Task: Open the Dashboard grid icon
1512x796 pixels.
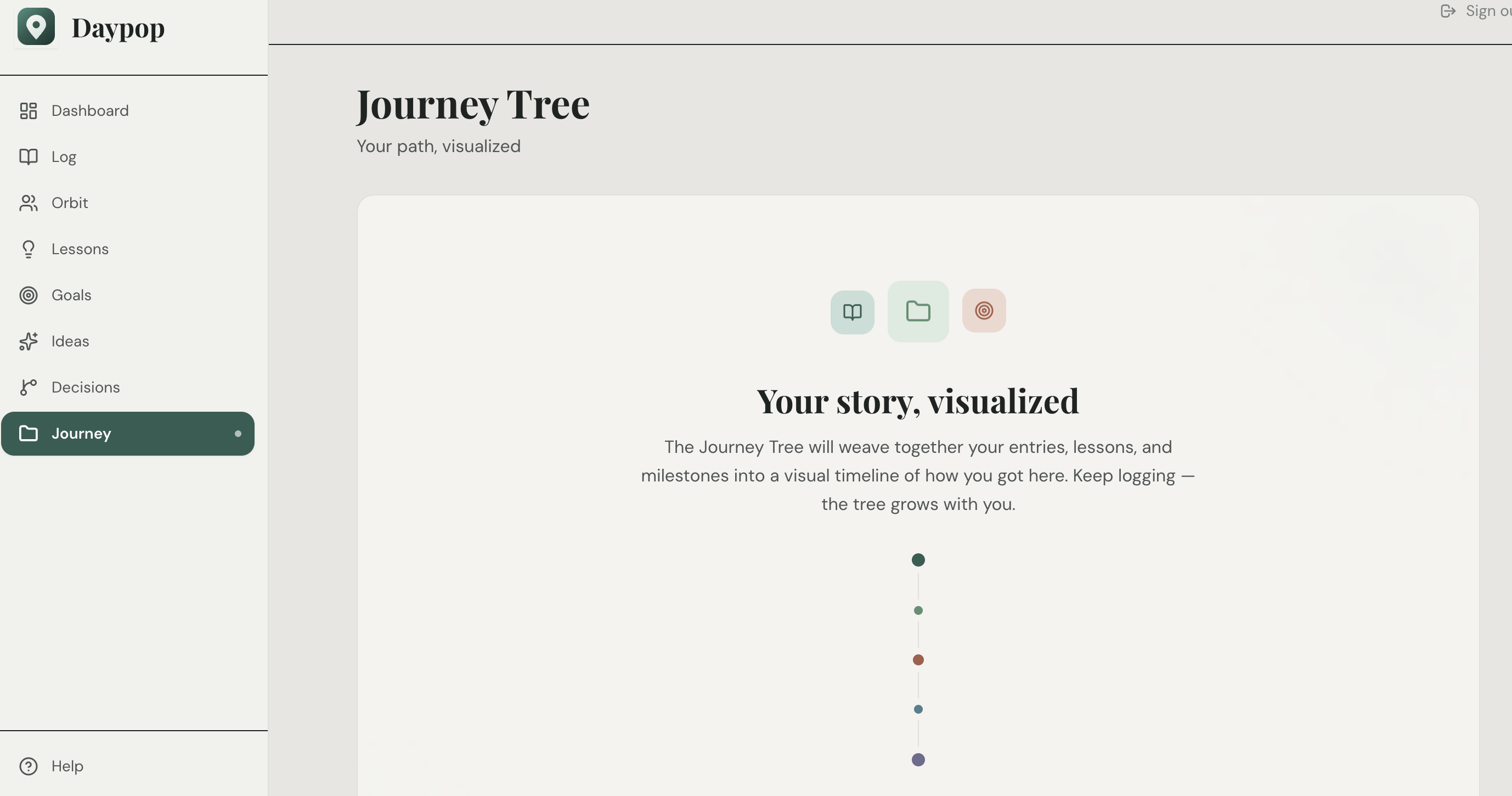Action: click(28, 110)
